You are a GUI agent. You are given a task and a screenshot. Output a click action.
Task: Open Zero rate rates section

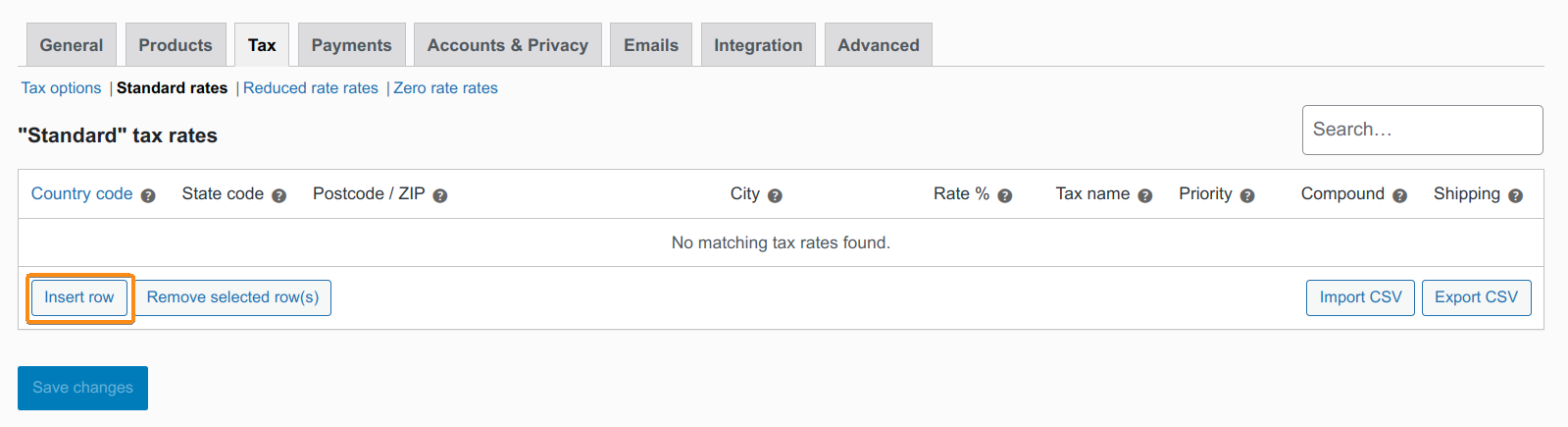tap(446, 88)
